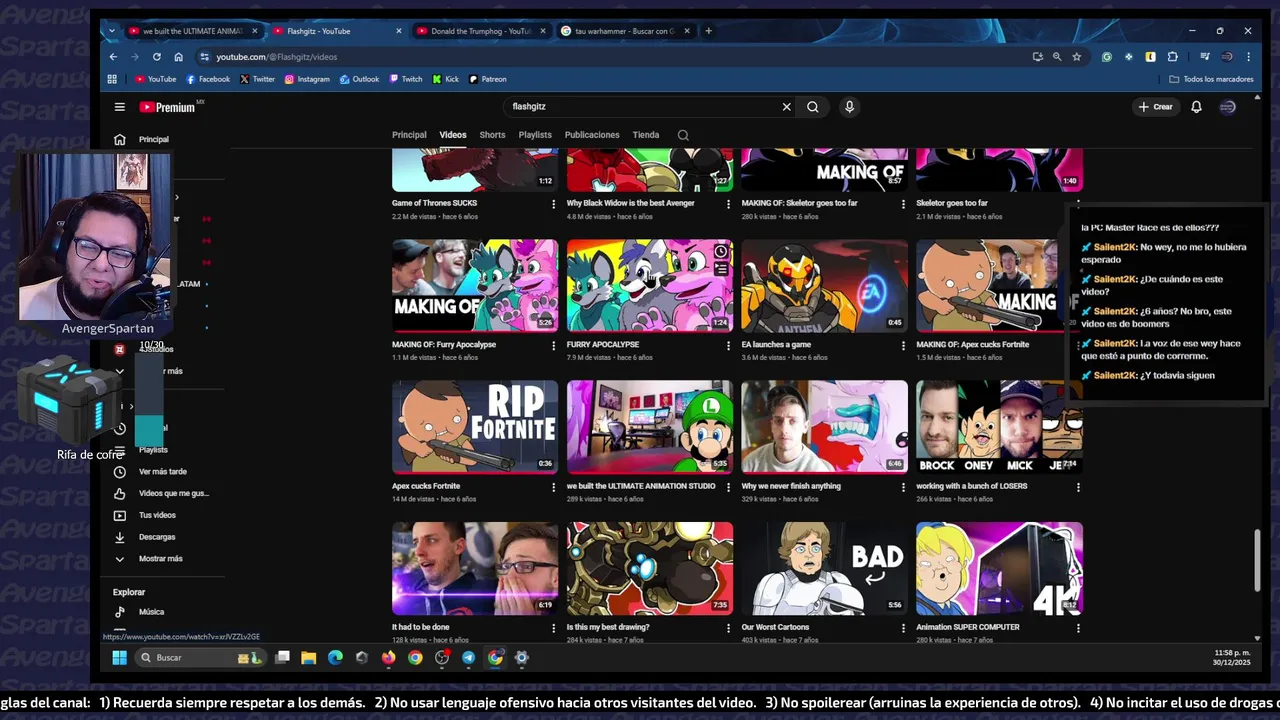Screen dimensions: 1280x720
Task: Open options for Why Black Widow video
Action: (x=728, y=204)
